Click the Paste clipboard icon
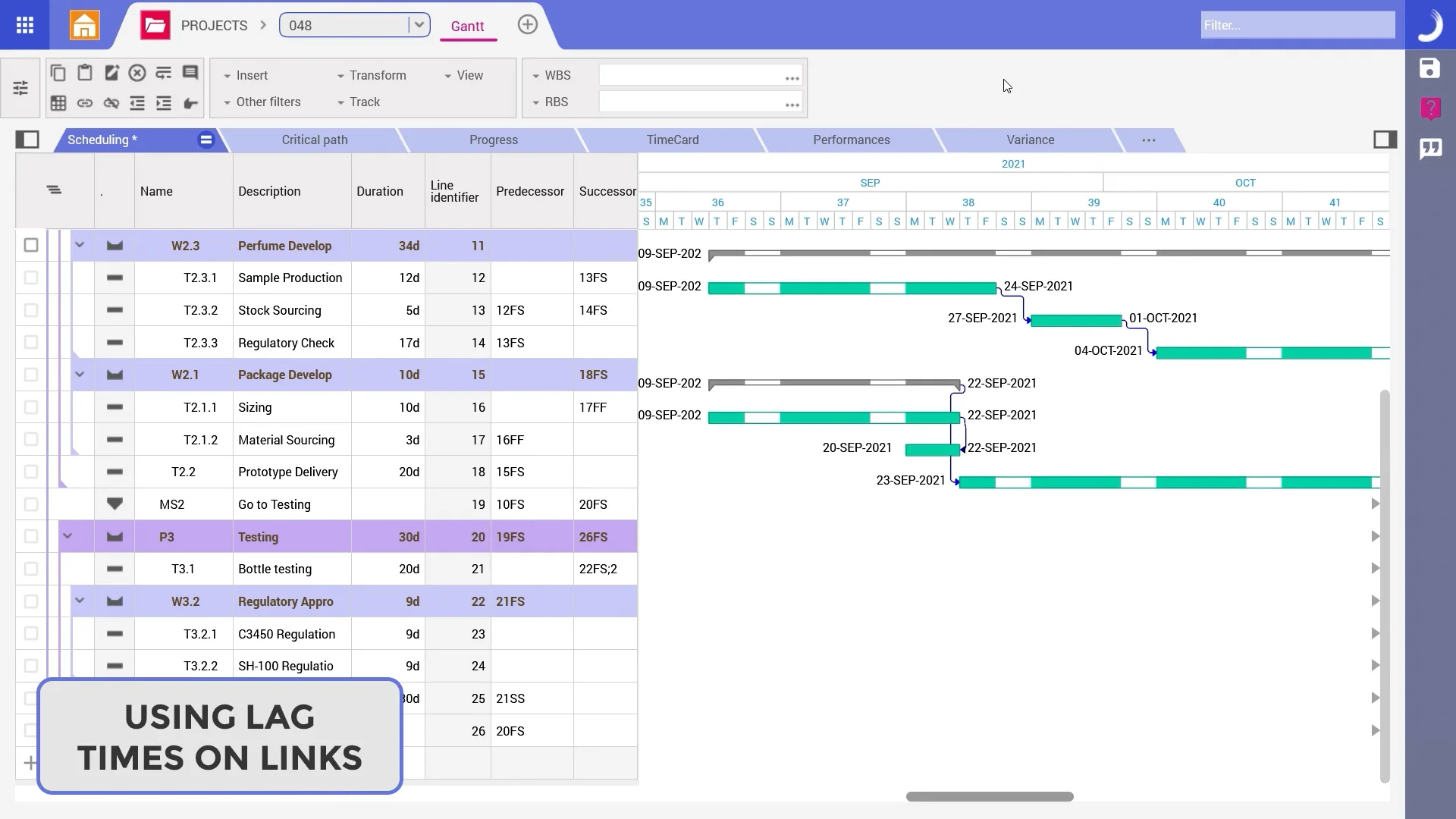The image size is (1456, 819). click(84, 73)
